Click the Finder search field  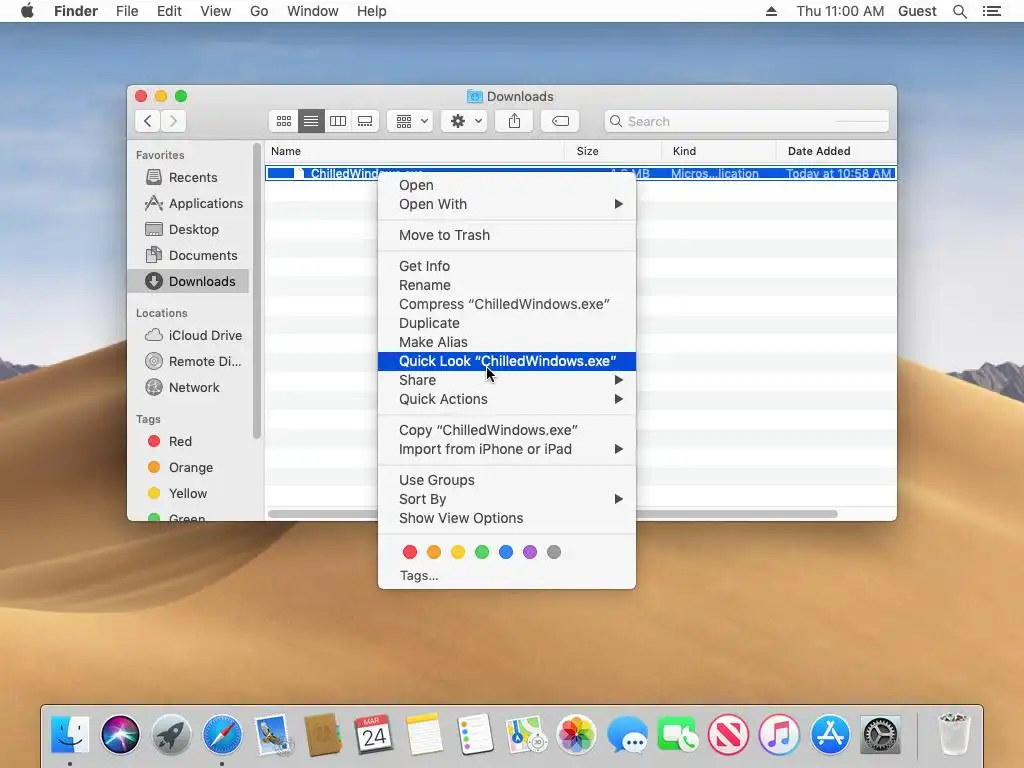click(x=747, y=121)
